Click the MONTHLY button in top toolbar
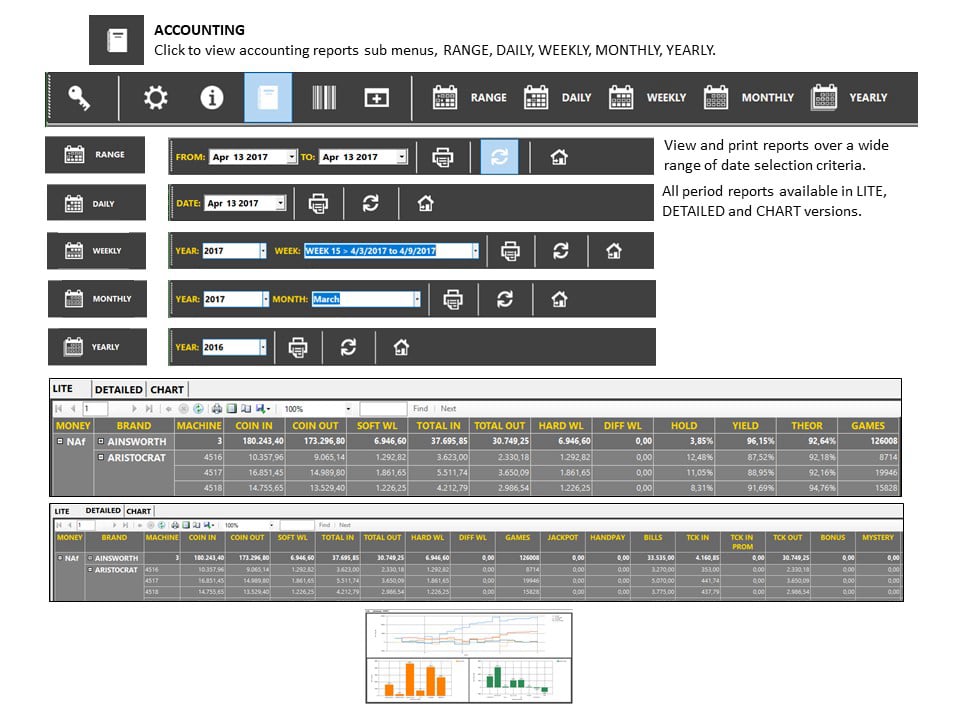The image size is (960, 720). click(749, 97)
